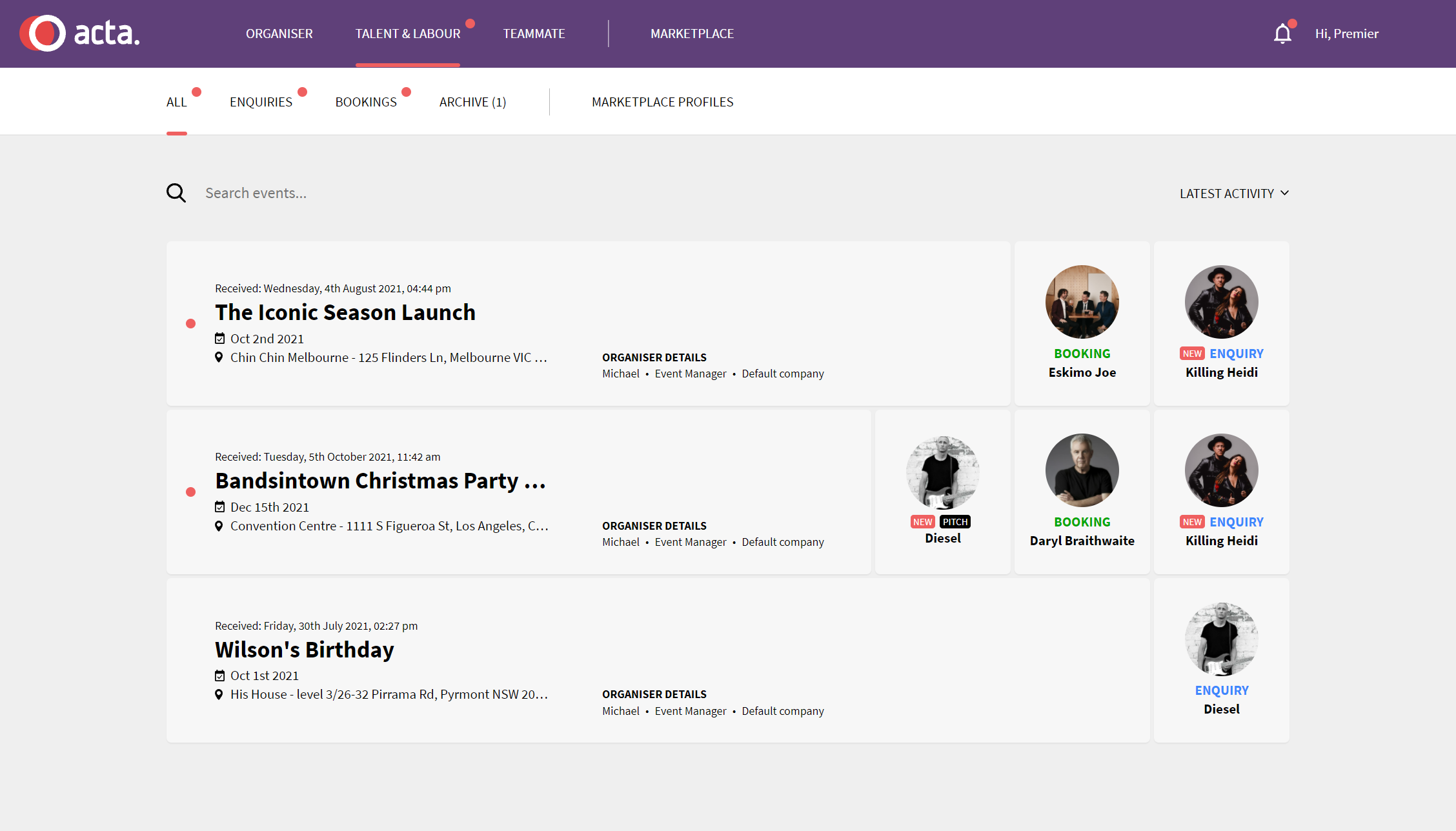Click ORGANISER DETAILS under The Iconic Season Launch

coord(654,357)
